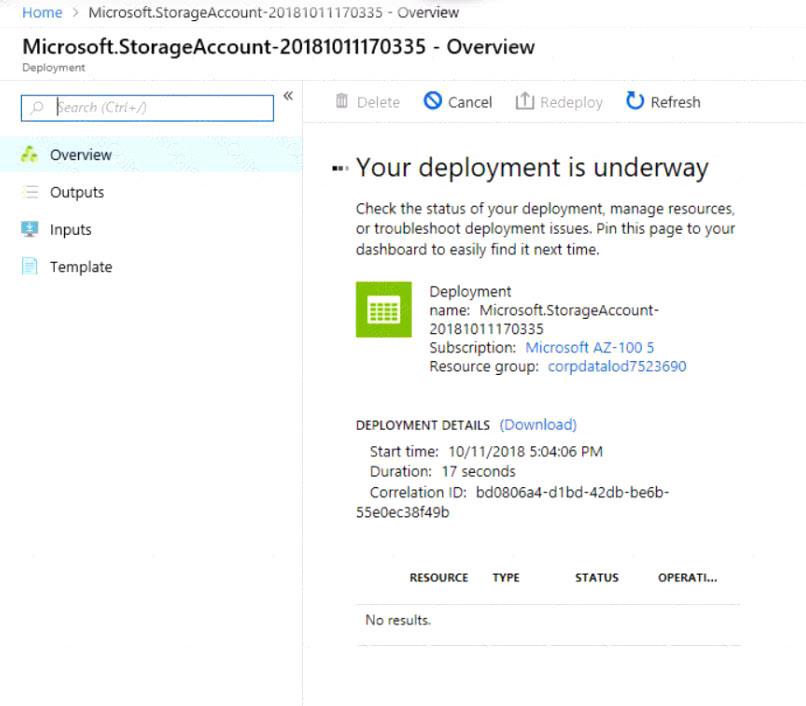Go to Home in the breadcrumb

pyautogui.click(x=42, y=12)
